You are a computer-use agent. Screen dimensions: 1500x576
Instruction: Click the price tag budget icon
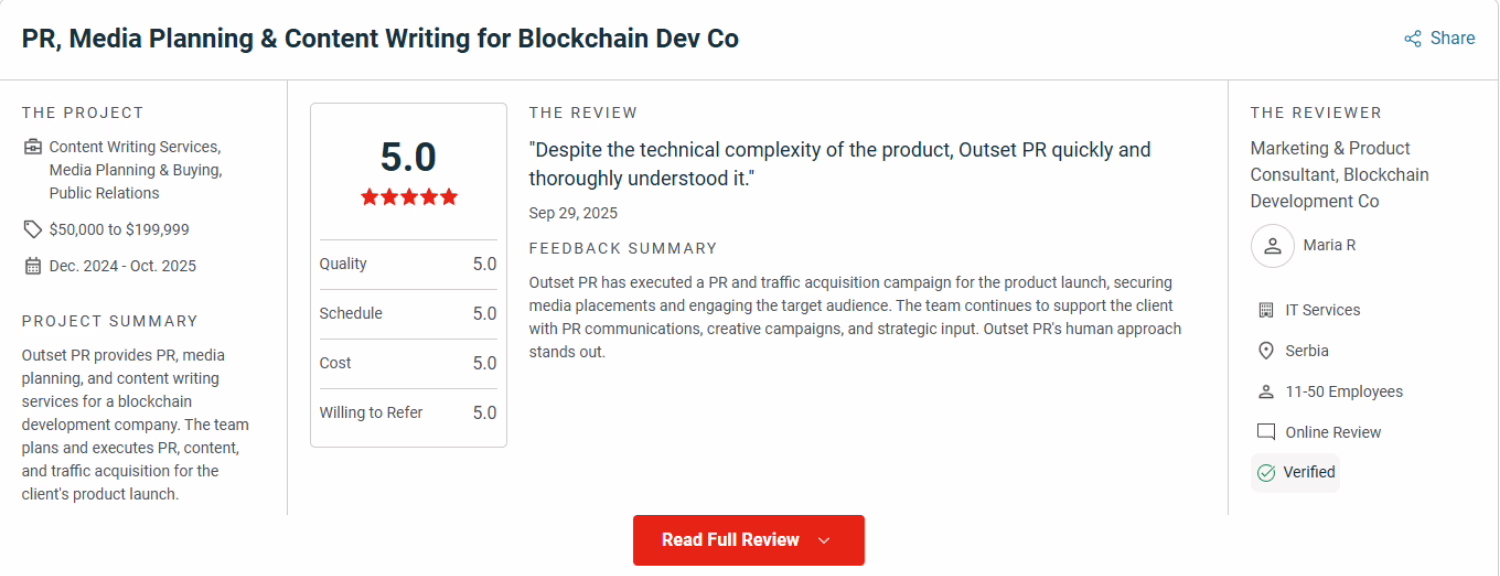click(x=33, y=230)
